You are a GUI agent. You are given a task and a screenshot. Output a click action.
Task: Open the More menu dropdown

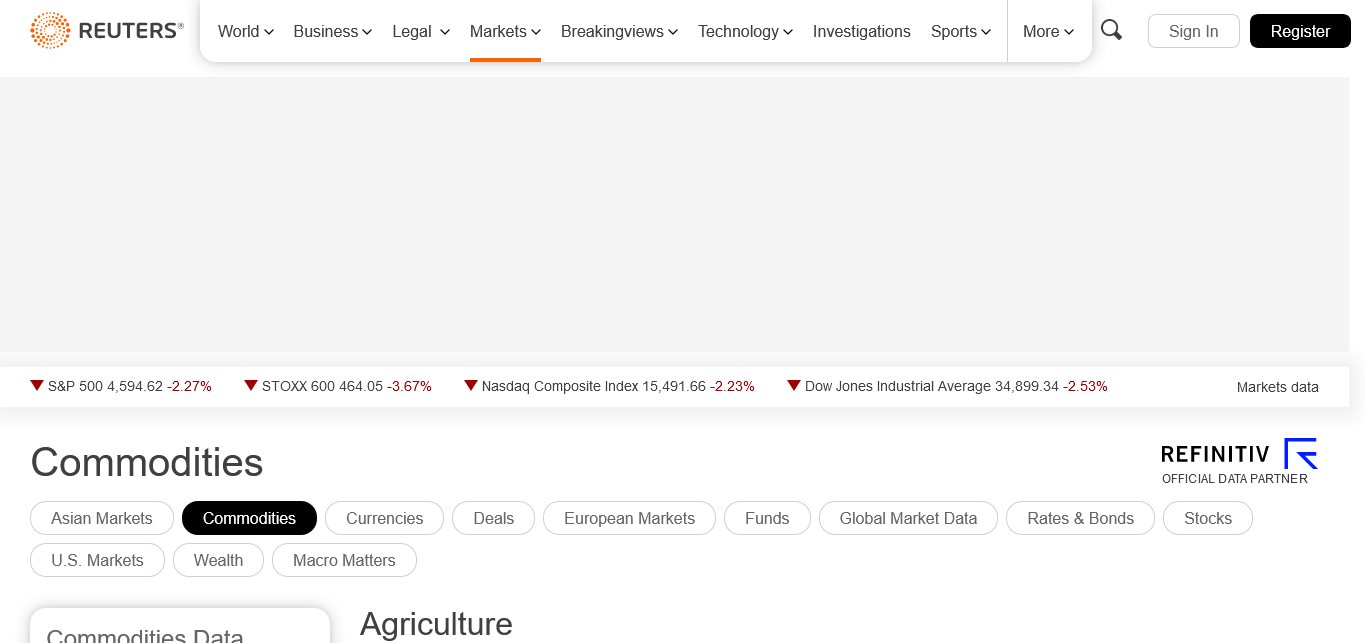(x=1048, y=31)
